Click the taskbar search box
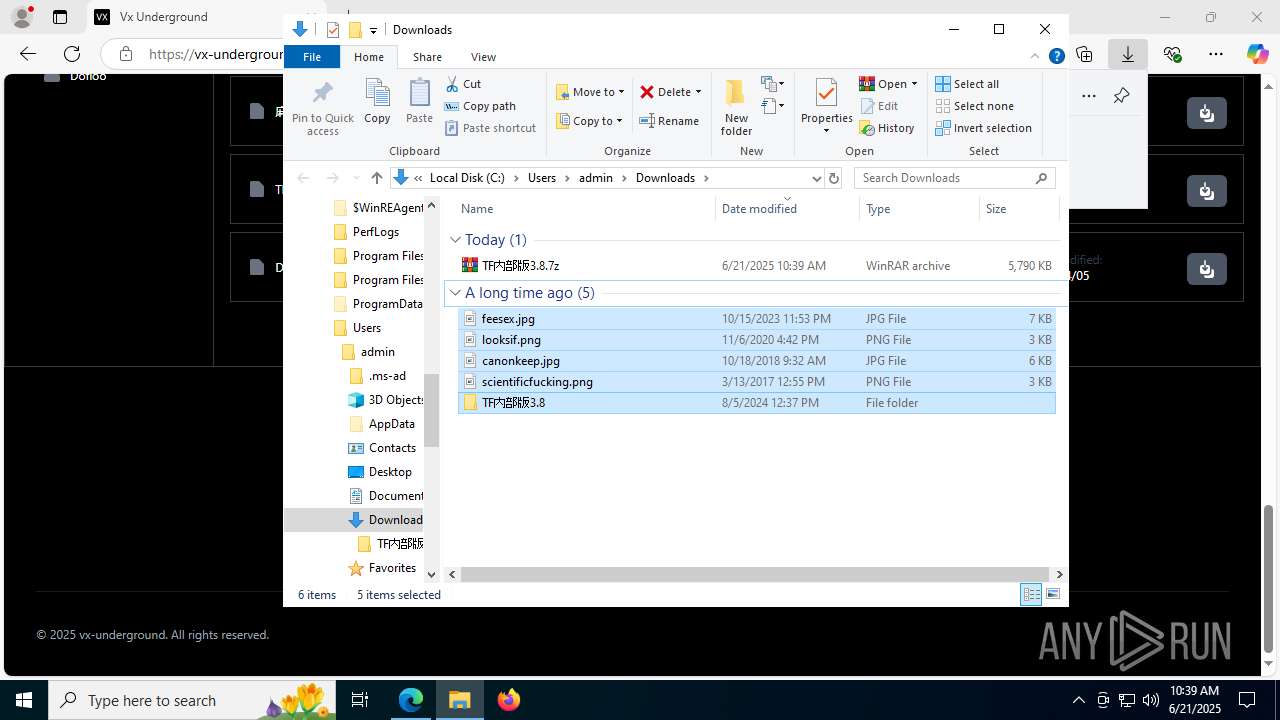1280x720 pixels. (190, 700)
